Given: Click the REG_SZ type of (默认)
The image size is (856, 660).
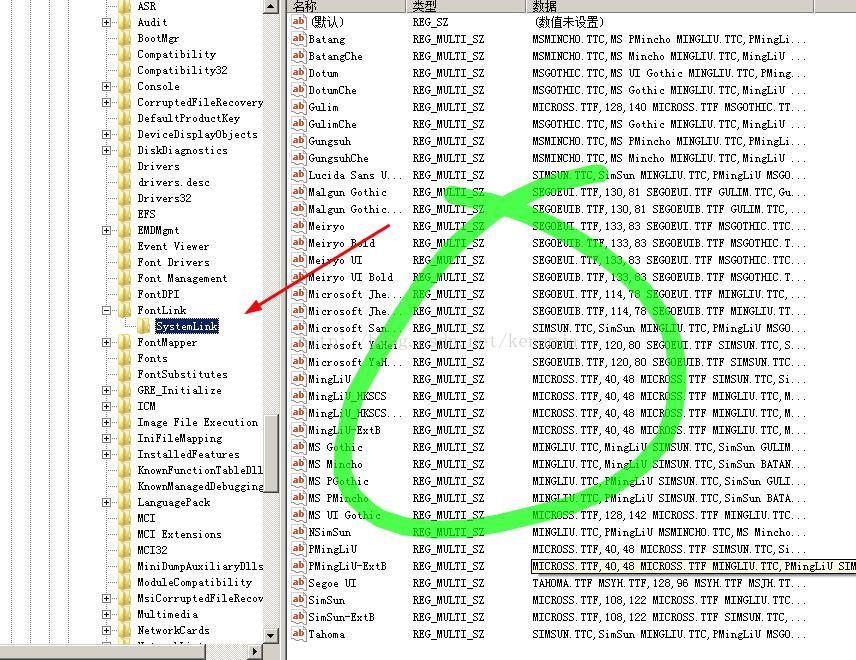Looking at the screenshot, I should click(430, 22).
